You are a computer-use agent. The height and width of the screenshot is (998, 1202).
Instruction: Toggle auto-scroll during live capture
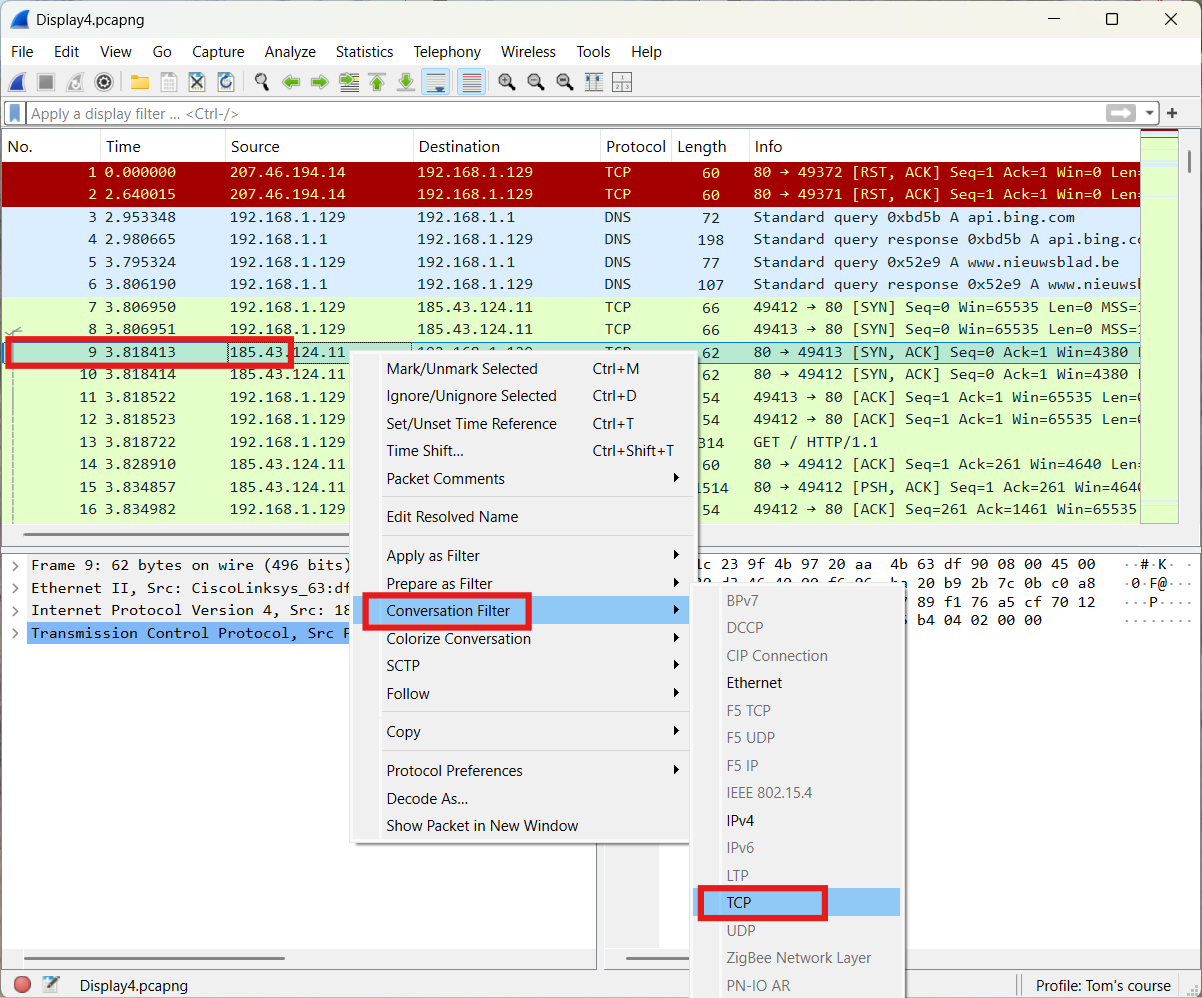pyautogui.click(x=435, y=82)
